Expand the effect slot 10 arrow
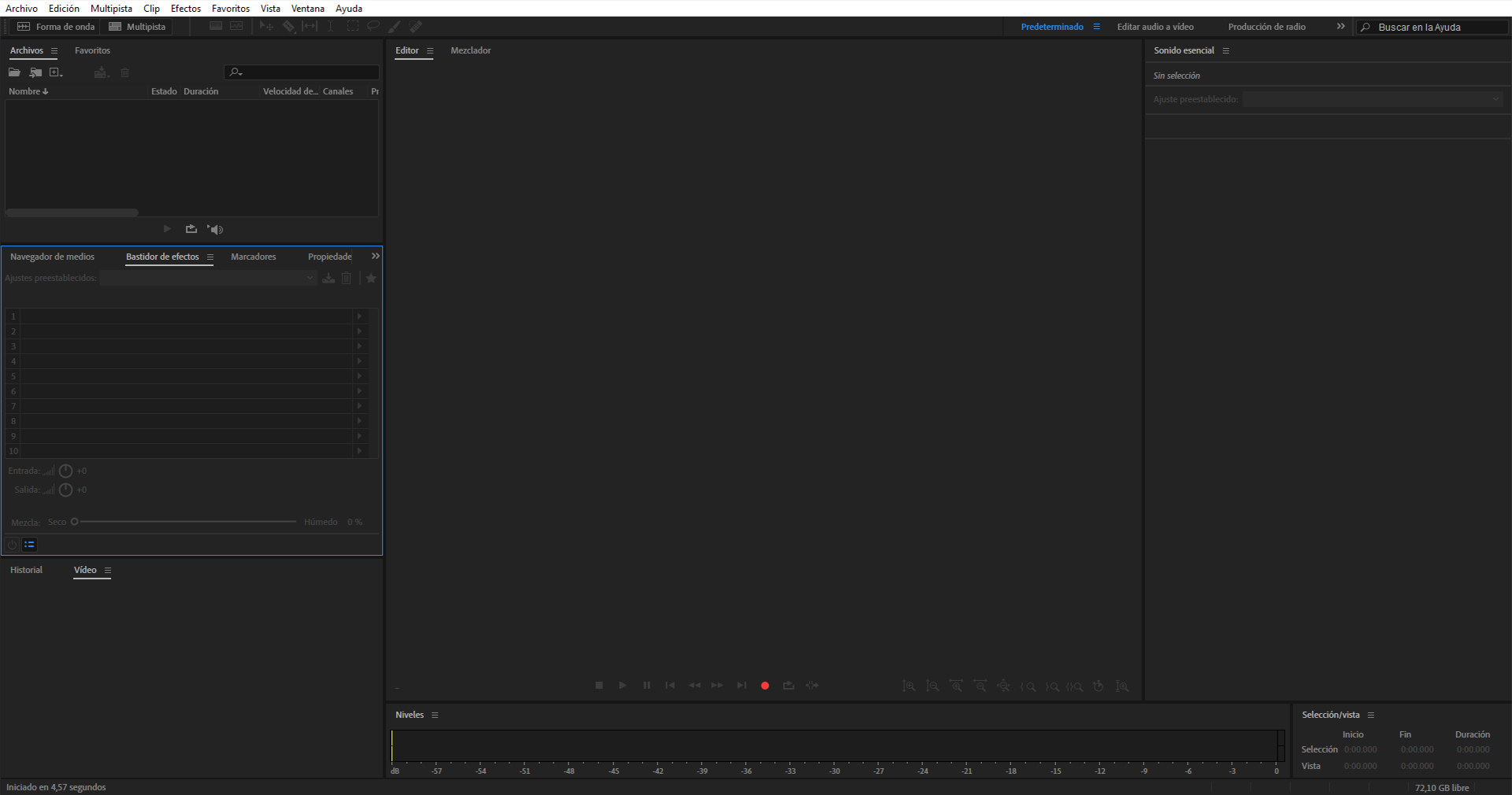Screen dimensions: 1512x795 359,451
